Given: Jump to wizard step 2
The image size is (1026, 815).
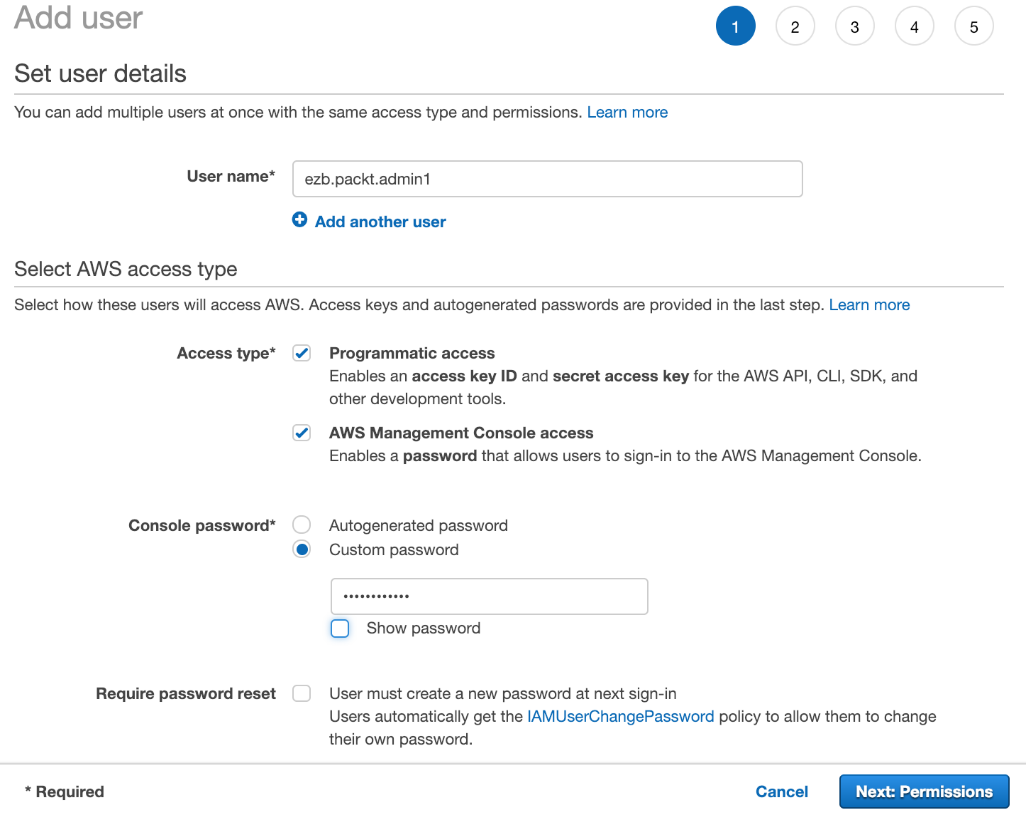Looking at the screenshot, I should point(795,26).
